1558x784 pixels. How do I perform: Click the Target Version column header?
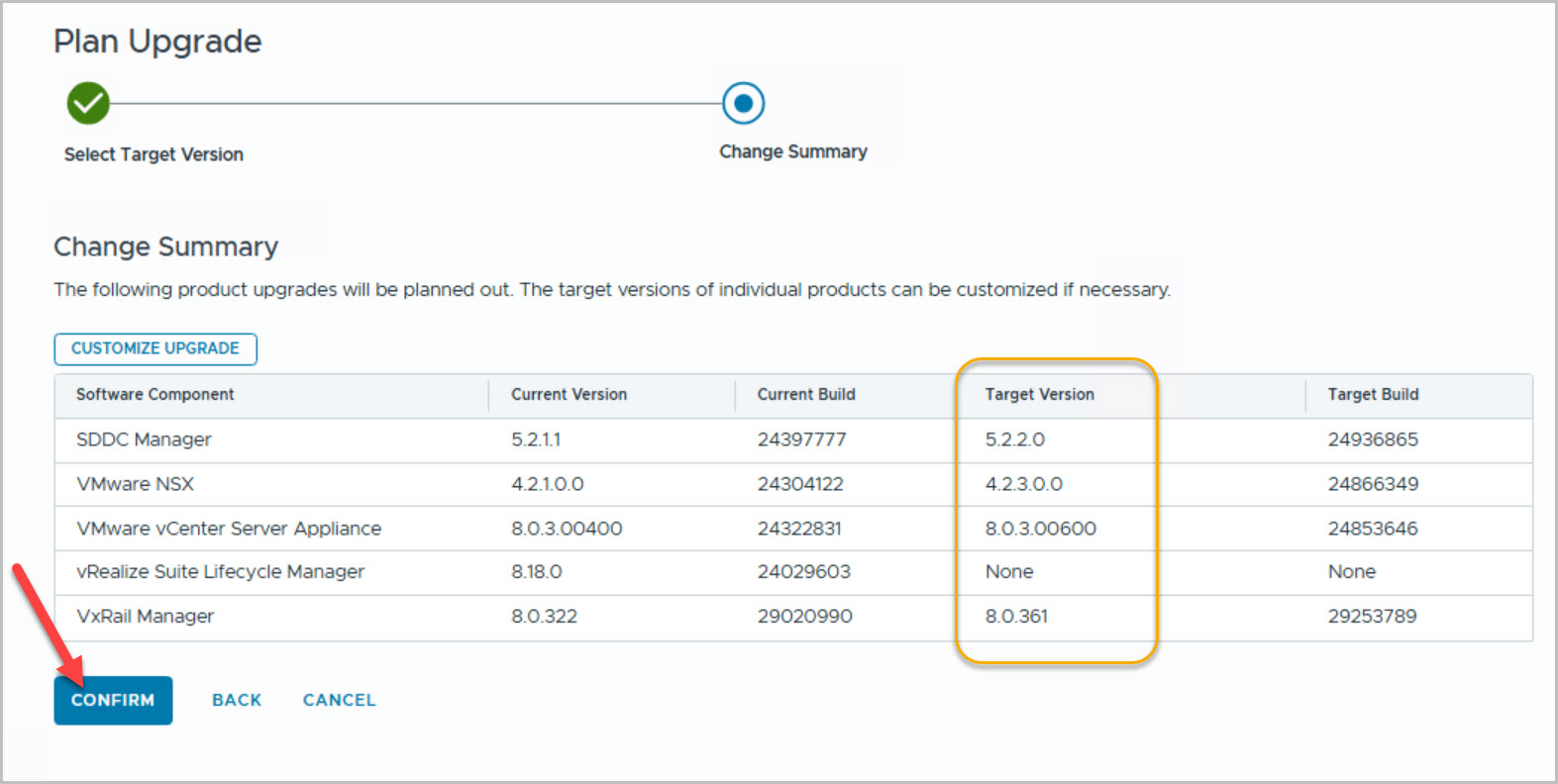1039,394
